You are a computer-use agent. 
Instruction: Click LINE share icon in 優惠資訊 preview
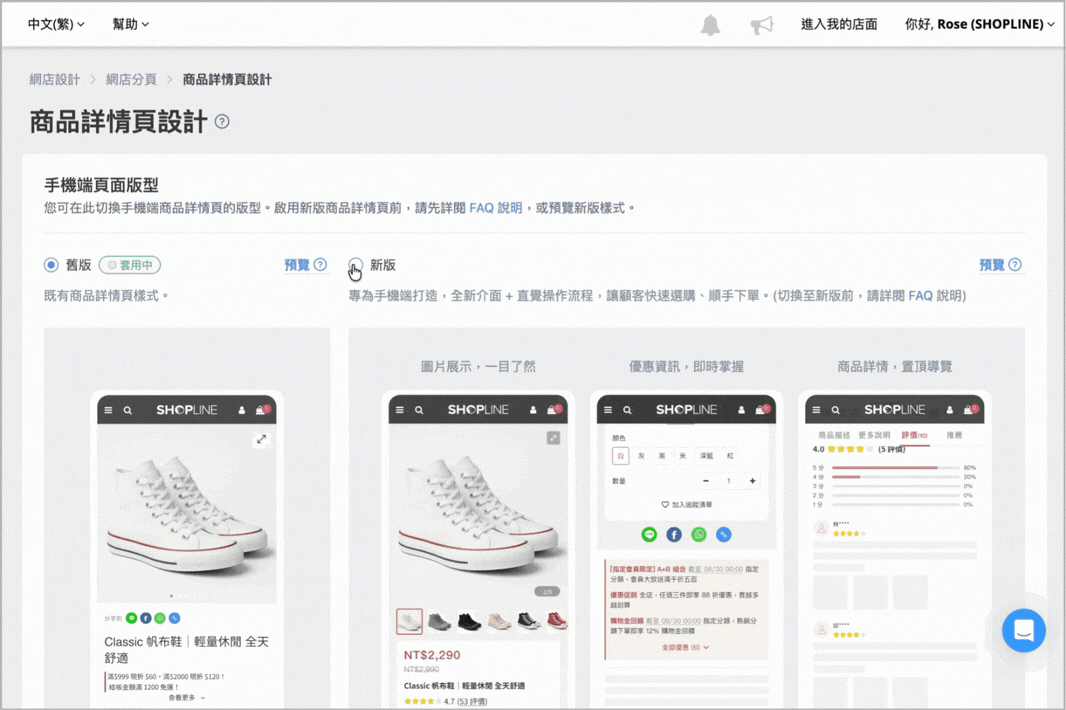click(x=649, y=535)
